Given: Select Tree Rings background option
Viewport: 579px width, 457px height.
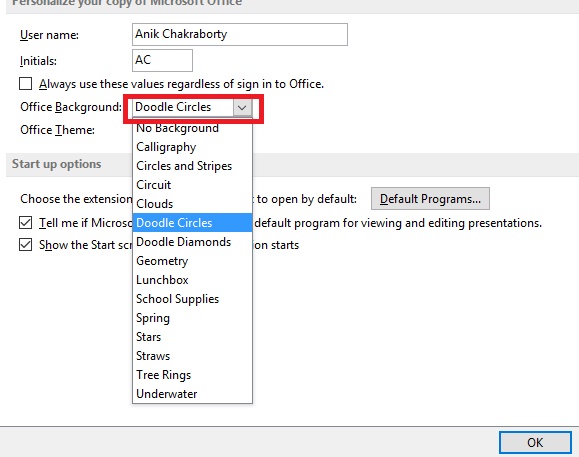Looking at the screenshot, I should pos(192,375).
